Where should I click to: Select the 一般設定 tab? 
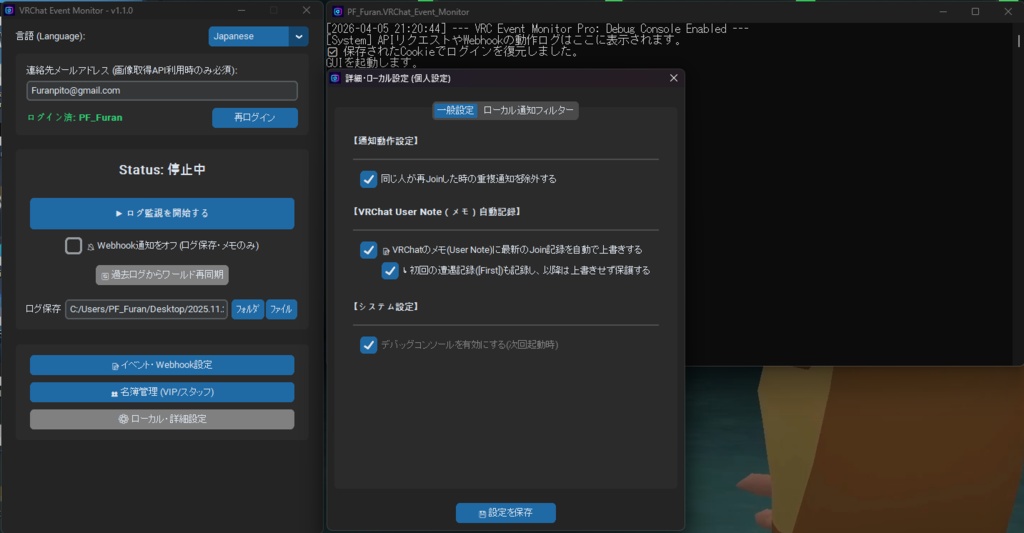pyautogui.click(x=455, y=110)
